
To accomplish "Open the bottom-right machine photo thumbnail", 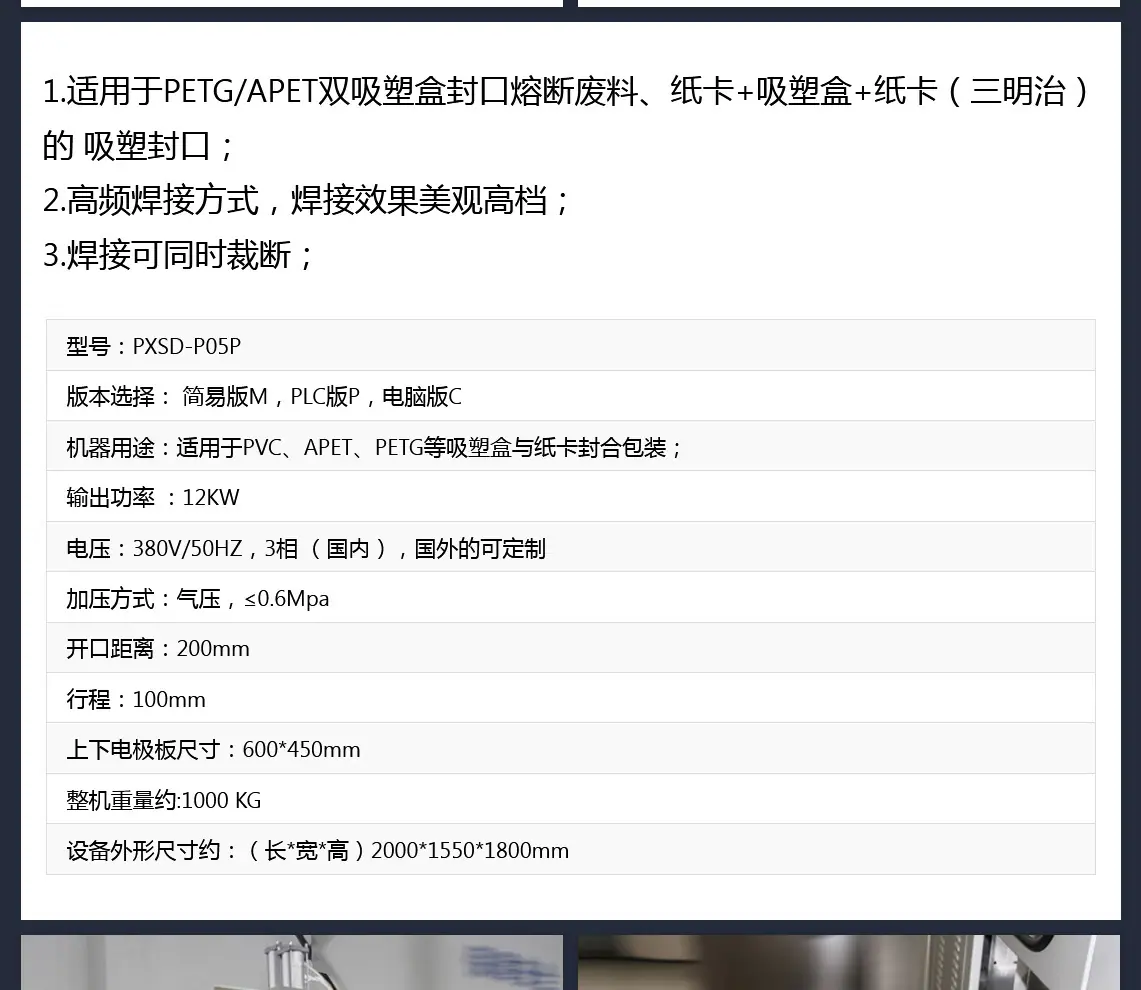I will click(849, 962).
